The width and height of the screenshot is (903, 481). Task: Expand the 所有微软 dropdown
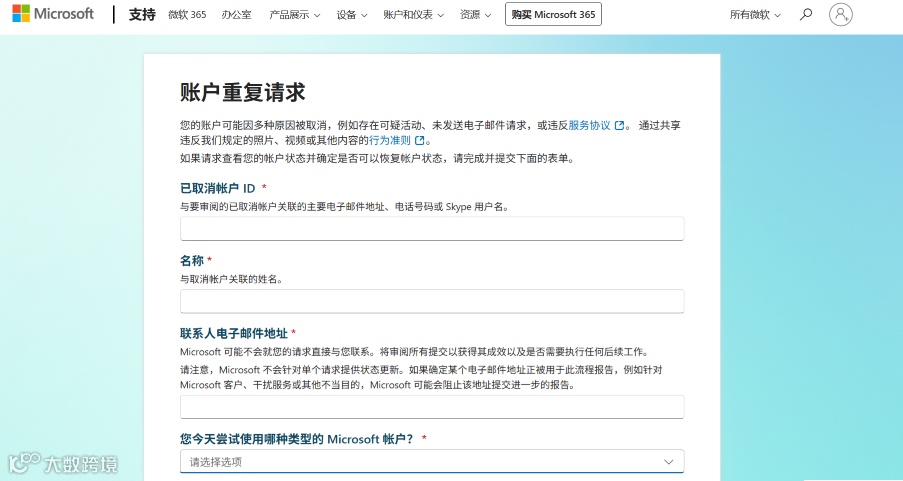tap(755, 14)
